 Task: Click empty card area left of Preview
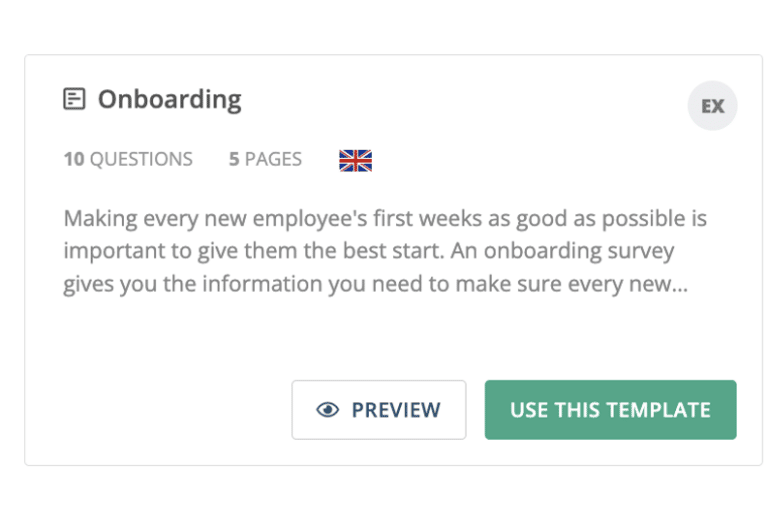pyautogui.click(x=158, y=410)
